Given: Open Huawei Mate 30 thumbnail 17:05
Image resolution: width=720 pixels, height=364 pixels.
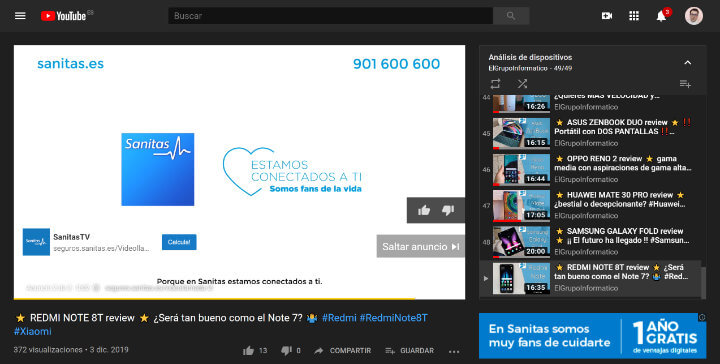Looking at the screenshot, I should coord(521,206).
